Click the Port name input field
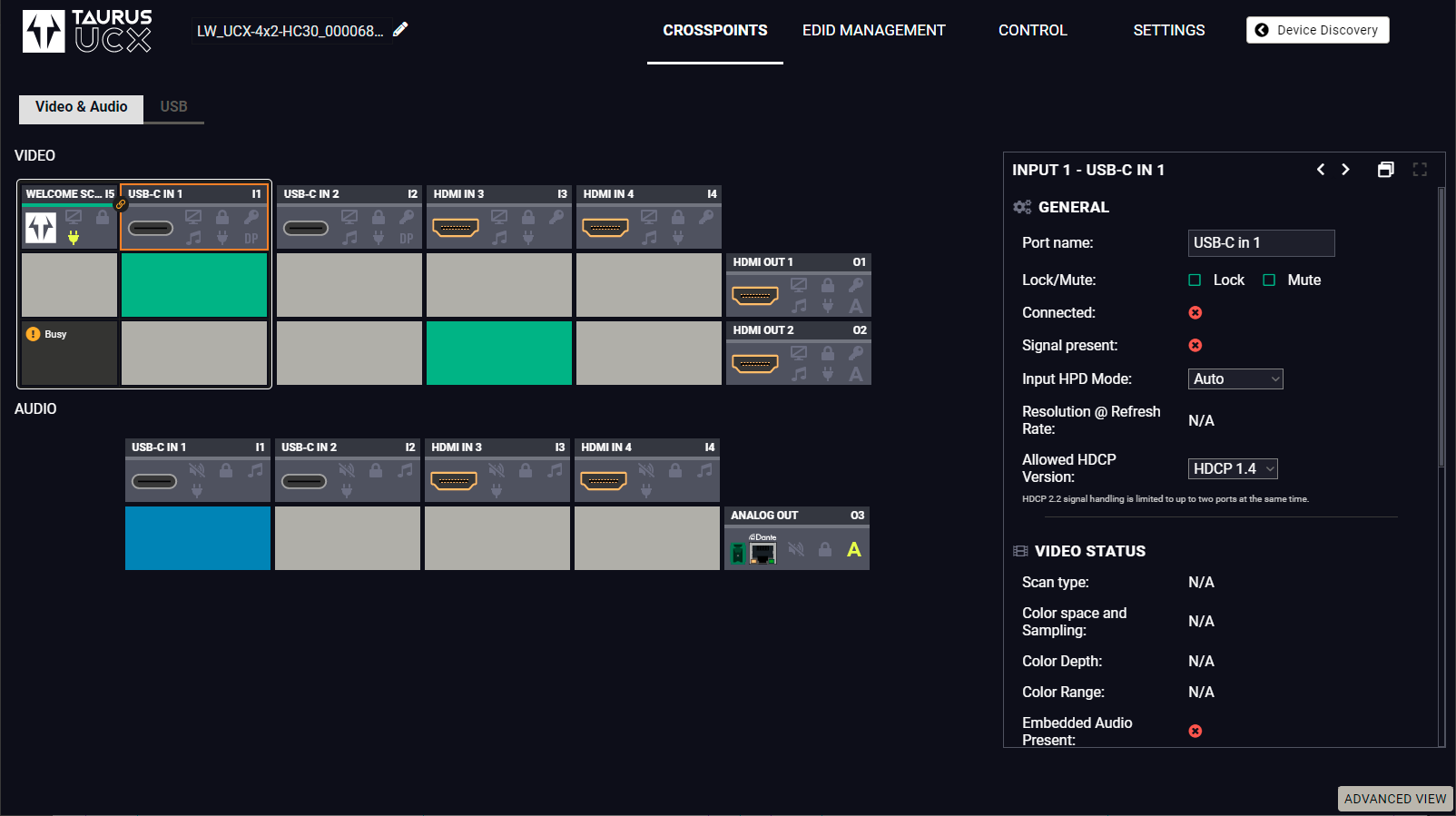This screenshot has height=816, width=1456. click(1262, 243)
